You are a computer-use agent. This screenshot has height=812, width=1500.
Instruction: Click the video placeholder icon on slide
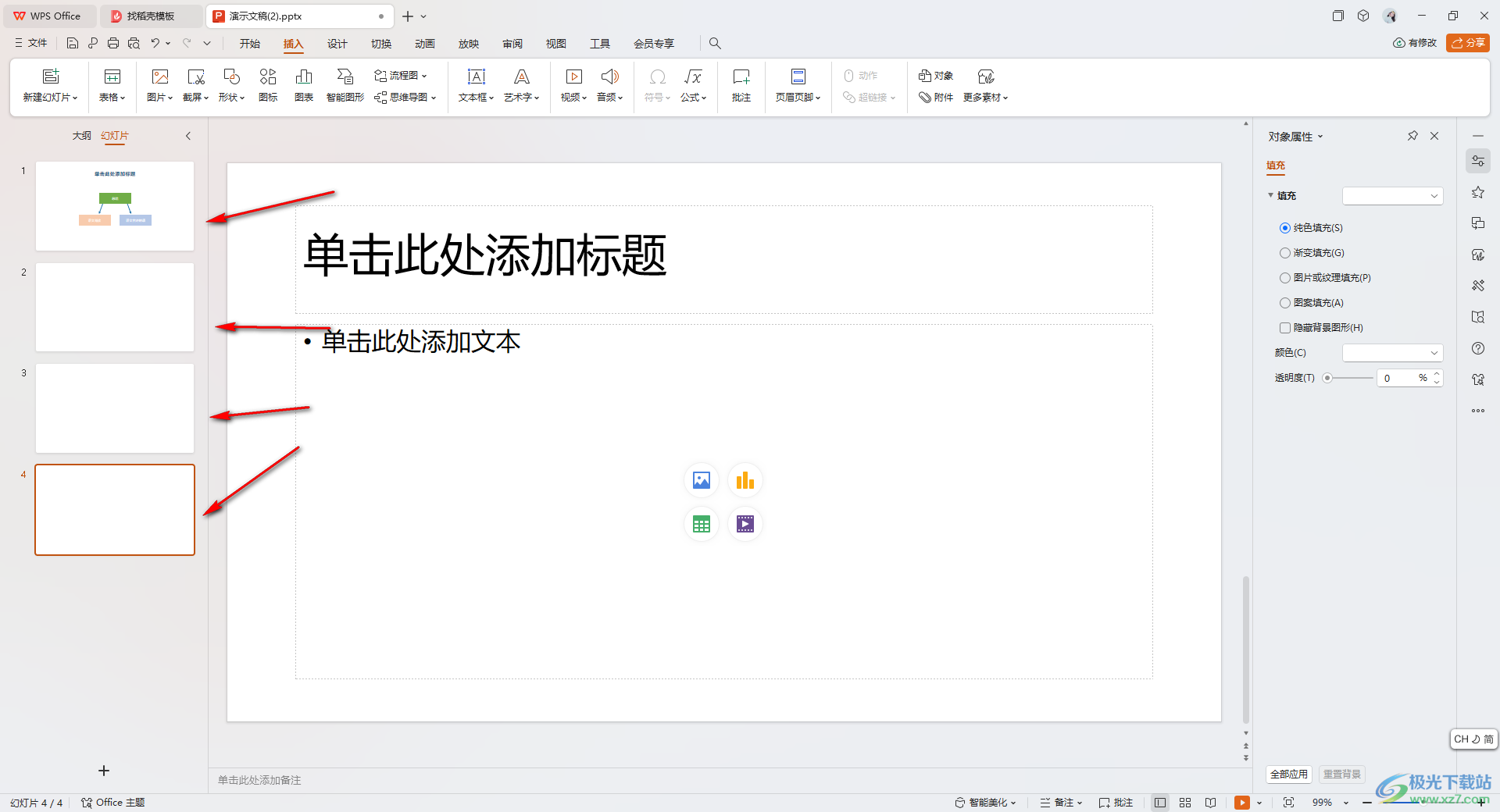click(745, 524)
